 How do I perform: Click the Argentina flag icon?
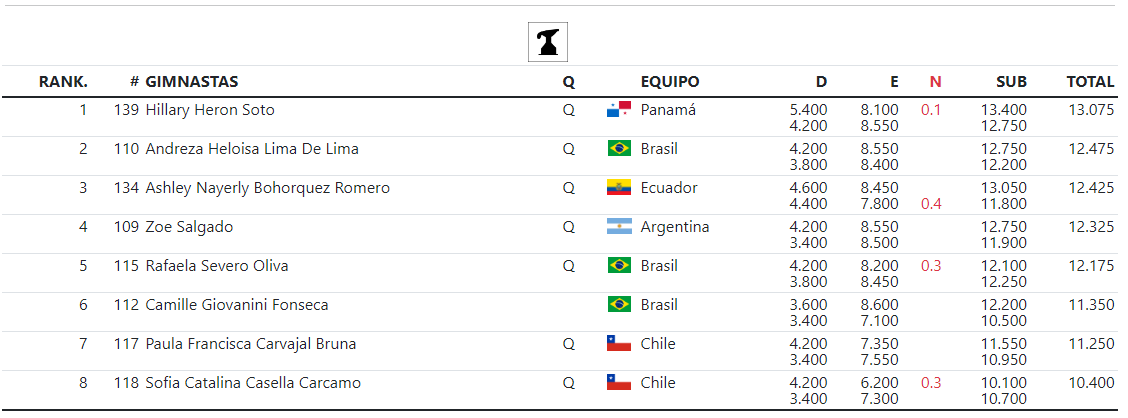(619, 227)
